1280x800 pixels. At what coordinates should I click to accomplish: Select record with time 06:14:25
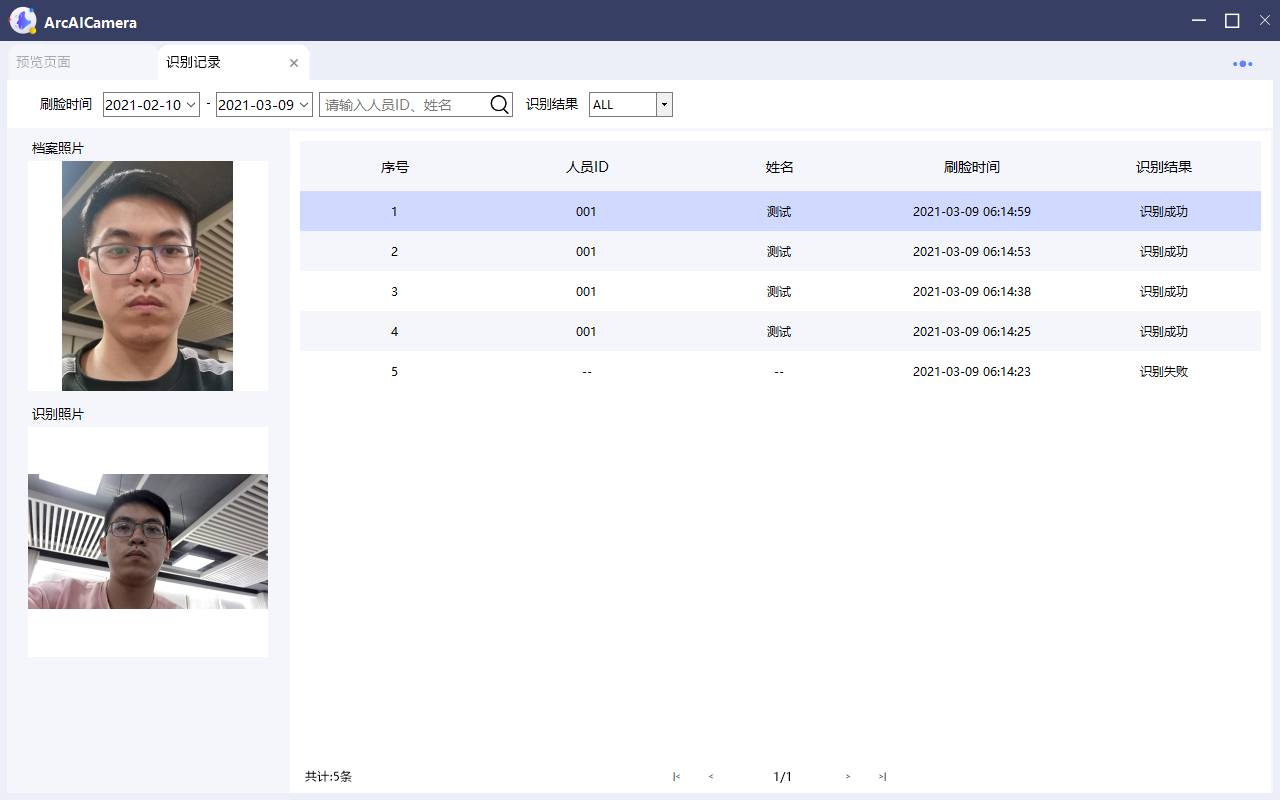click(x=780, y=331)
